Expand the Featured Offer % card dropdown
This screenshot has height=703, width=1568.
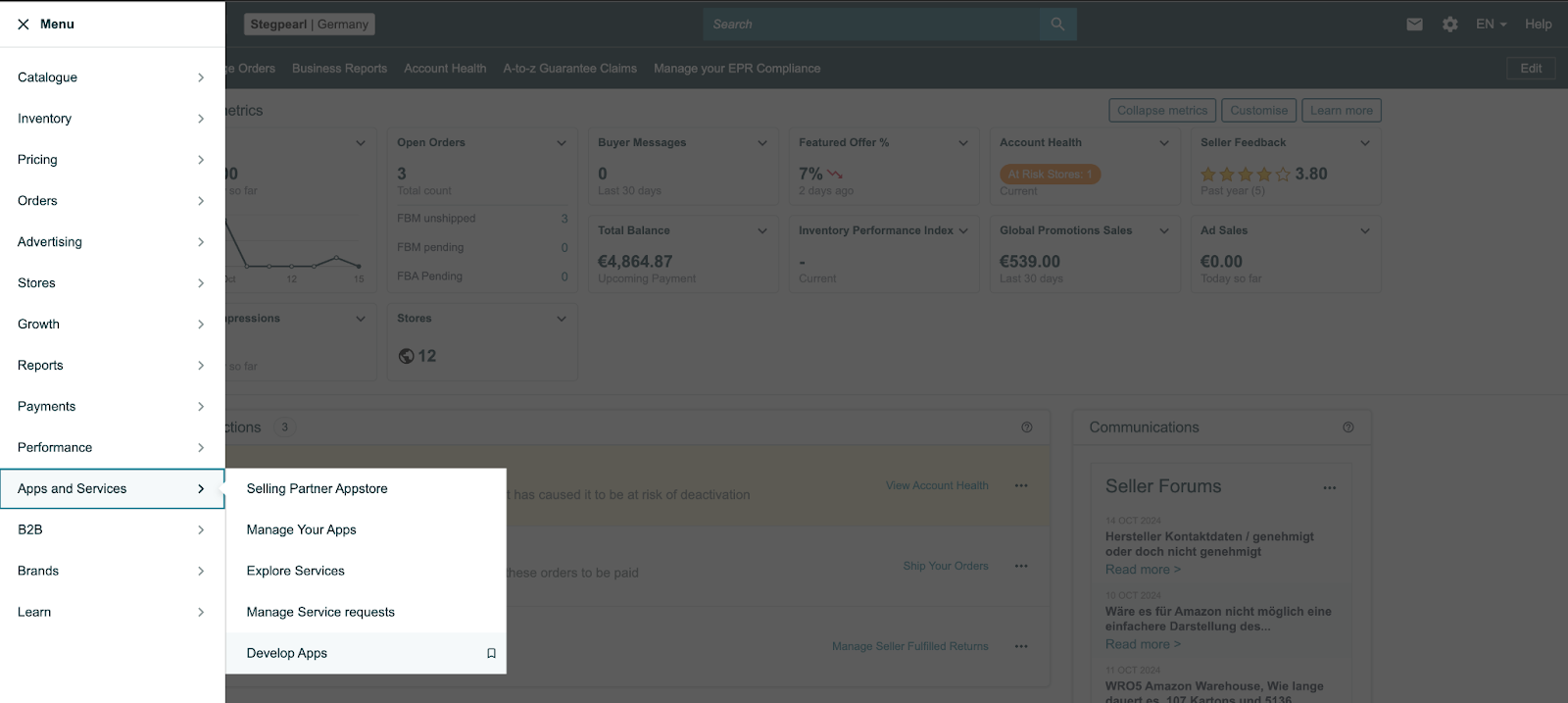coord(963,143)
